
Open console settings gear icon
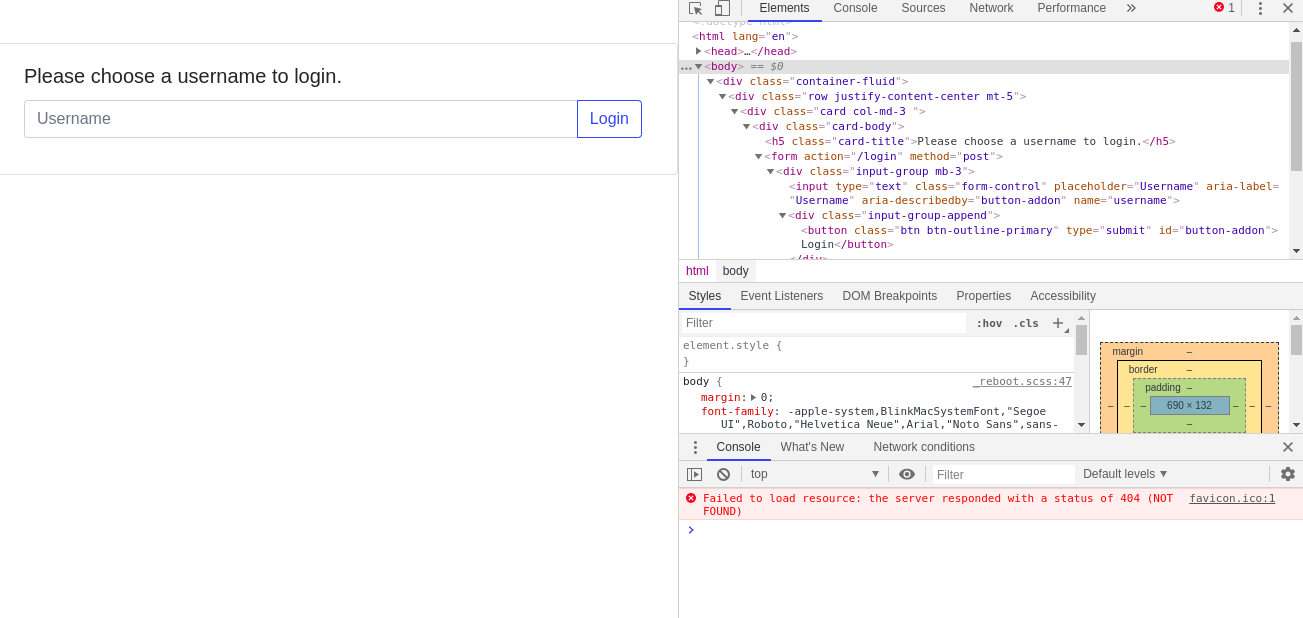coord(1288,474)
